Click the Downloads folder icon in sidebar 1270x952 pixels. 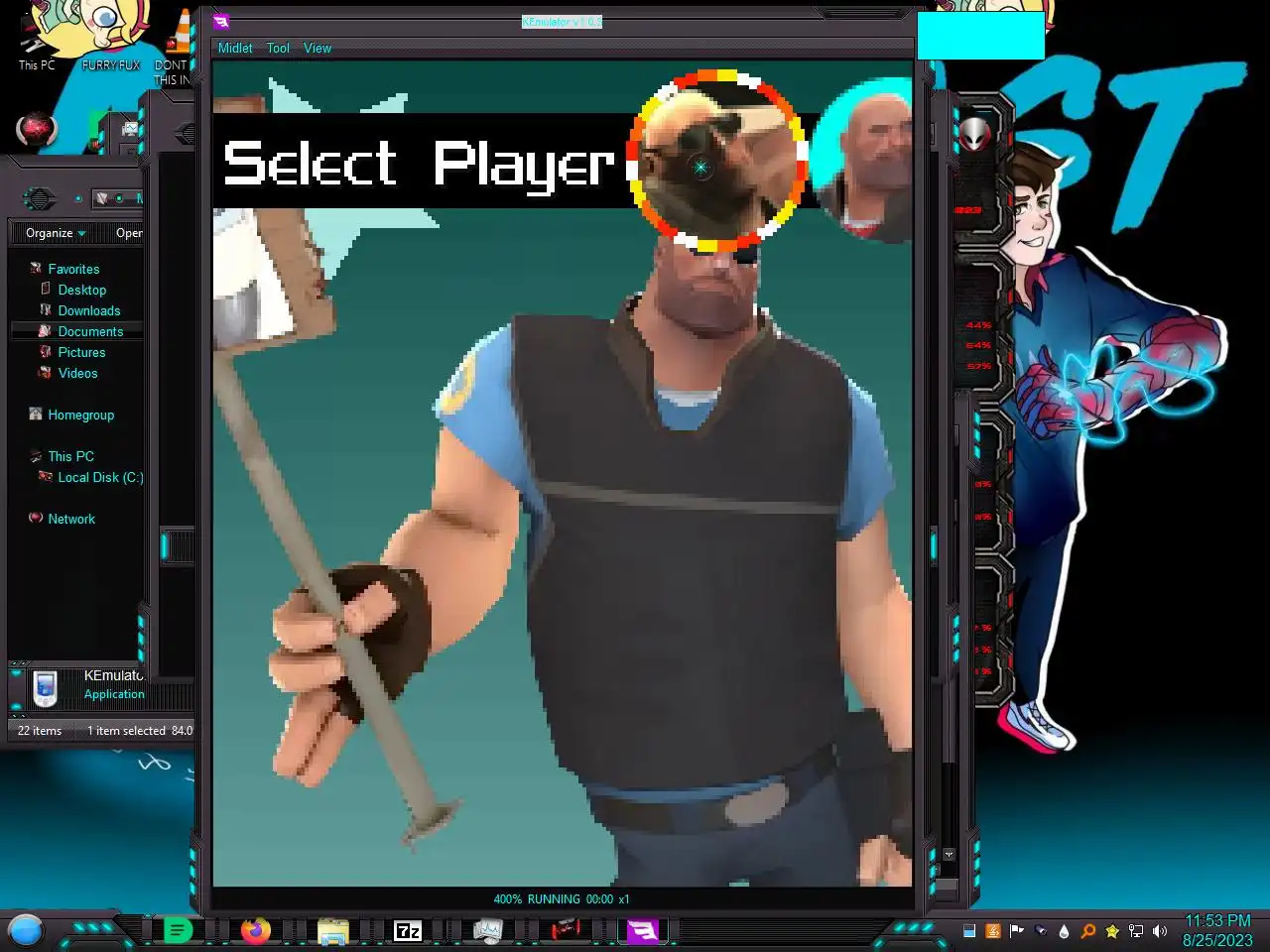coord(45,309)
